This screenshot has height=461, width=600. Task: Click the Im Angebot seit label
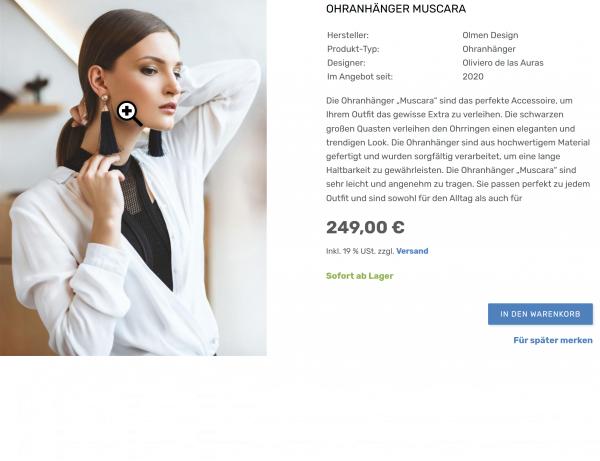click(360, 77)
